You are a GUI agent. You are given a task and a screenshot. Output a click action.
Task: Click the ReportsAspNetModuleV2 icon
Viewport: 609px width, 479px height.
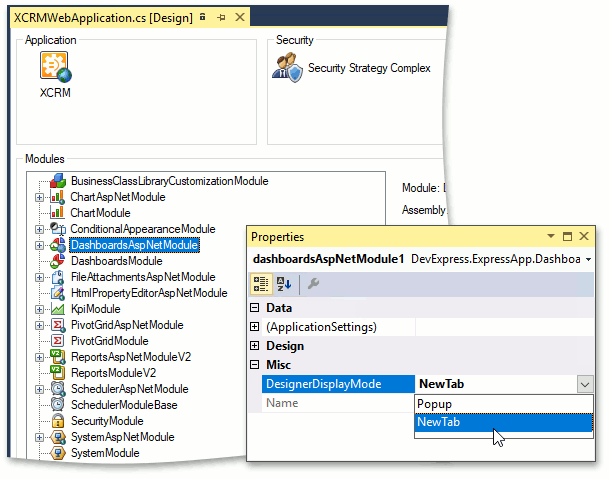58,357
